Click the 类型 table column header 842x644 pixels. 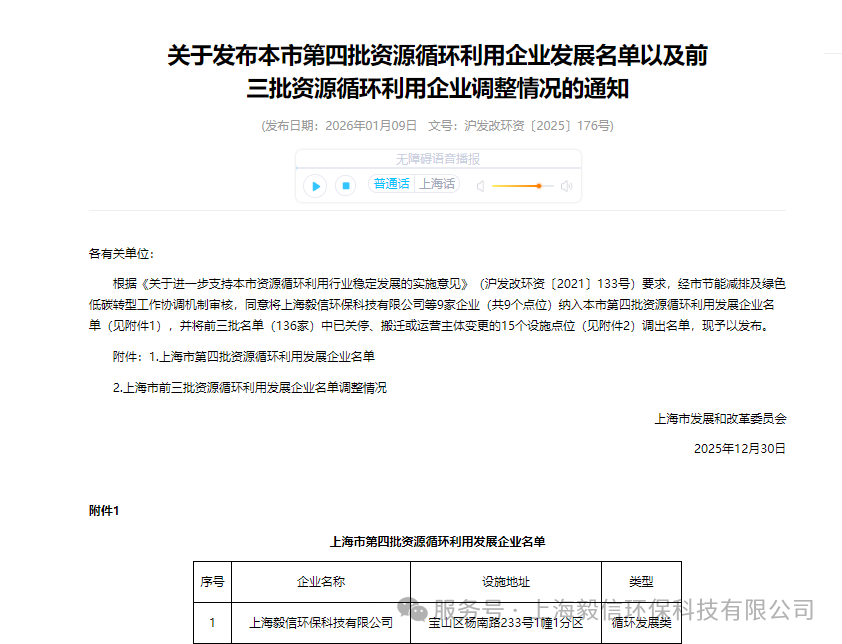pos(640,582)
